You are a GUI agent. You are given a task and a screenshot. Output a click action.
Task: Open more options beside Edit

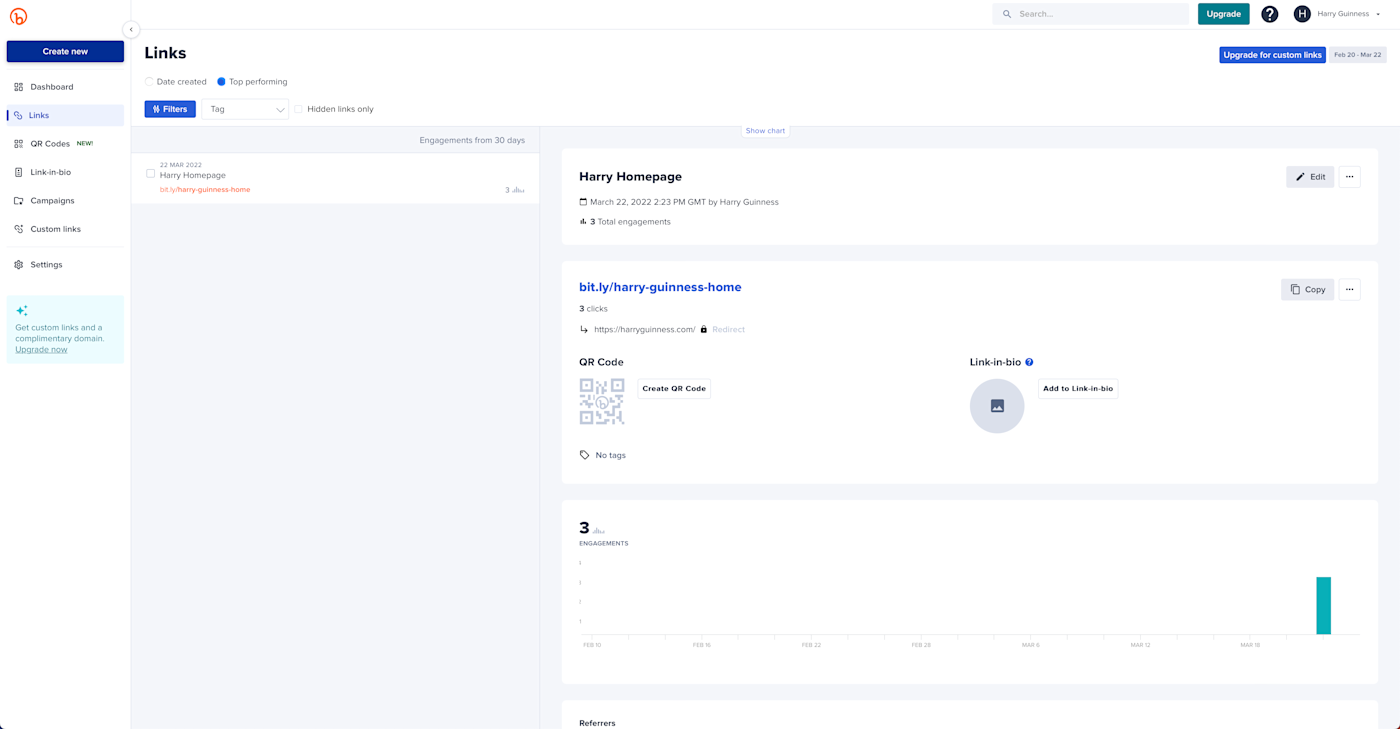pyautogui.click(x=1350, y=177)
